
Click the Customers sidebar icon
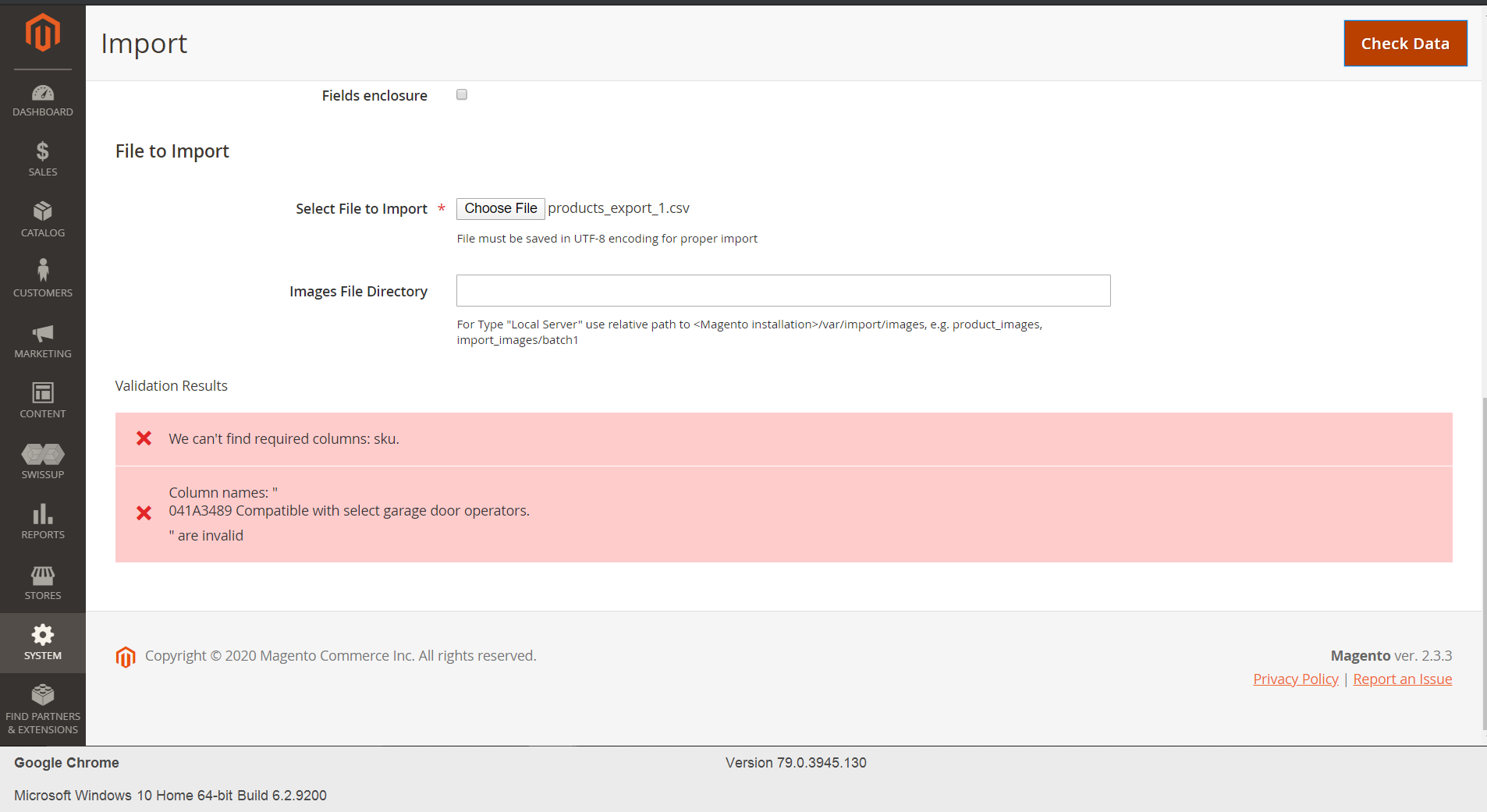tap(43, 278)
